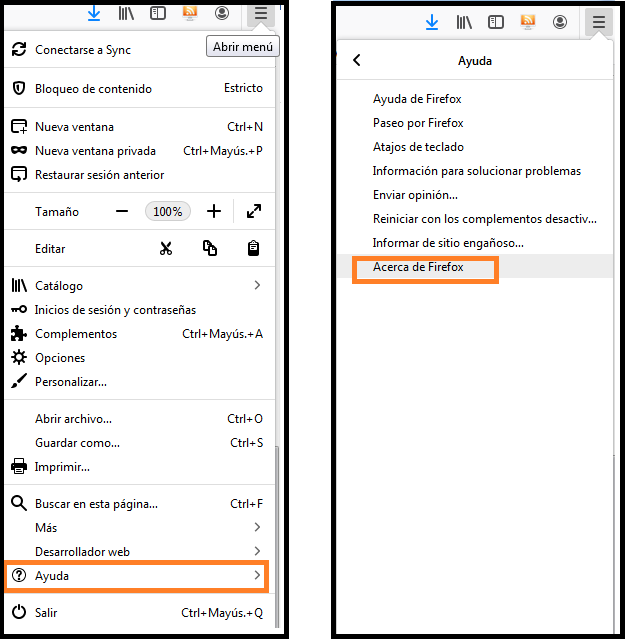Click the Paste clipboard icon in Editar row
The image size is (625, 639).
point(254,249)
